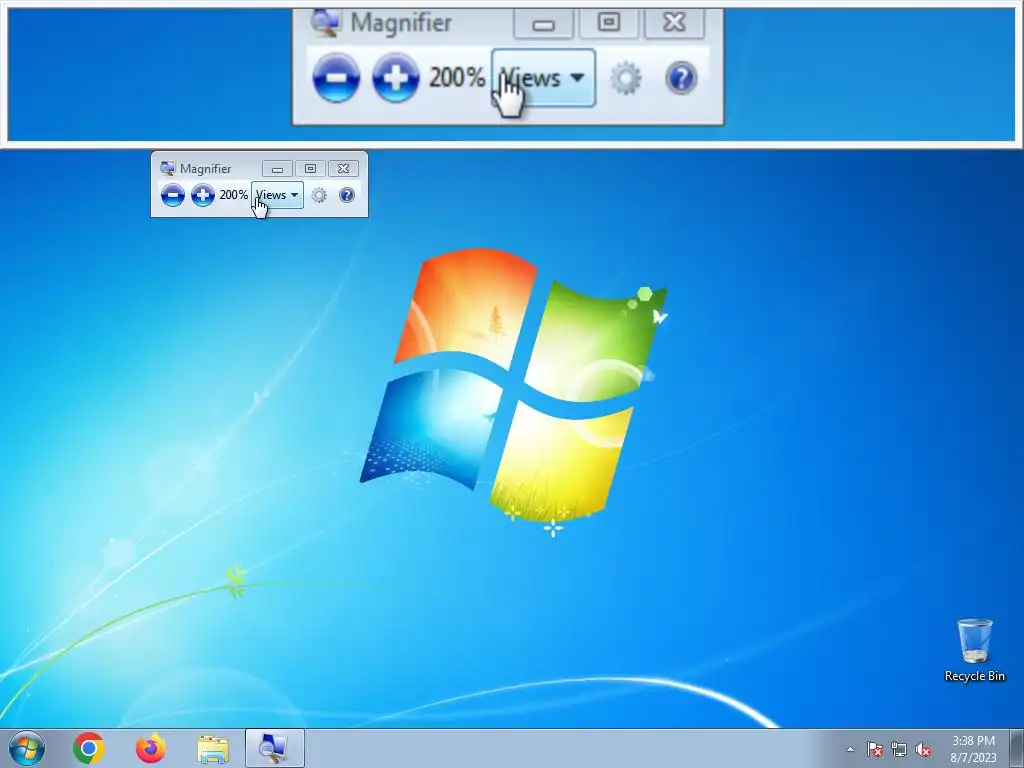Select the Recycle Bin desktop icon

point(974,650)
